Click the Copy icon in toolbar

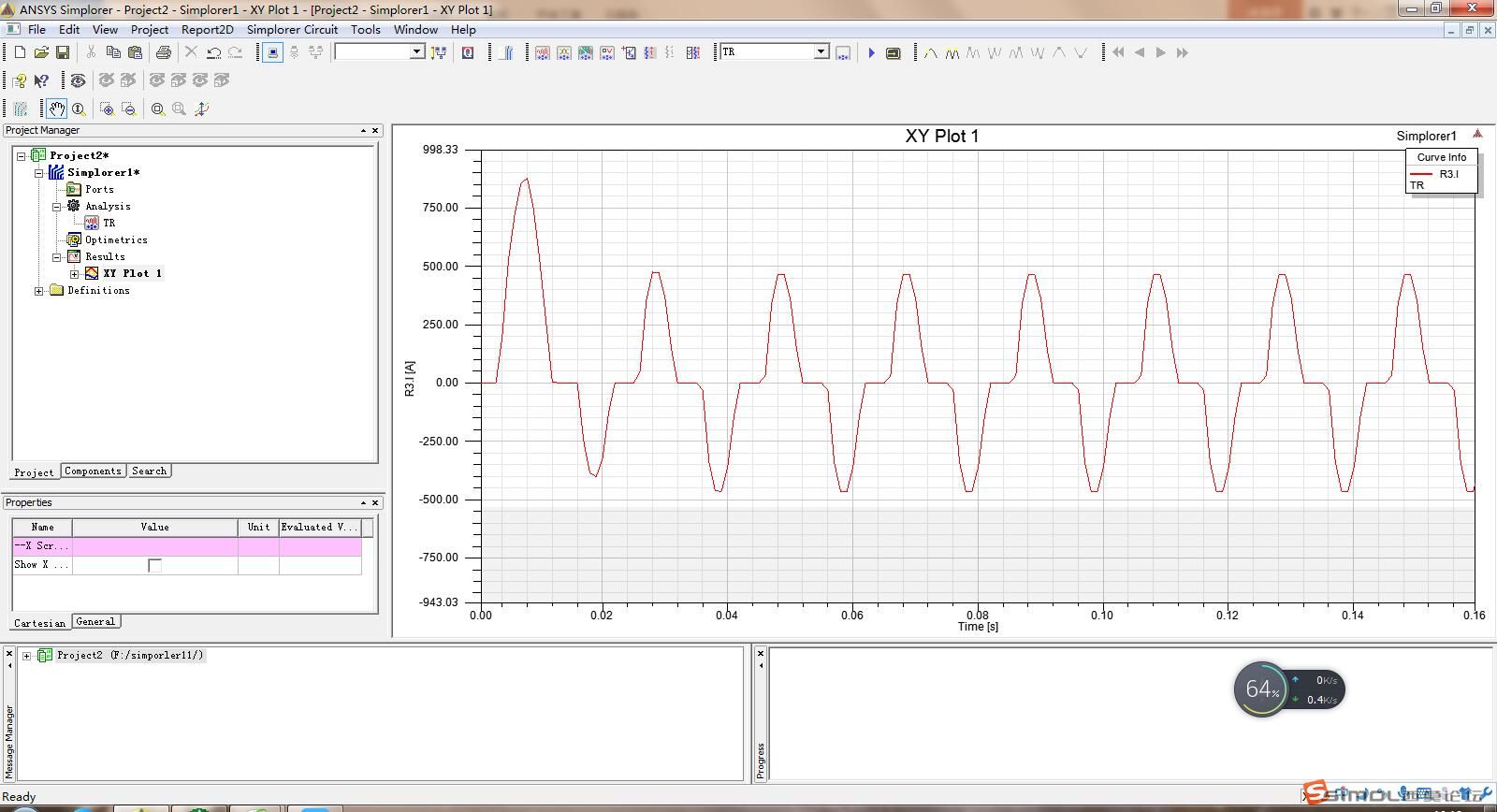[x=113, y=52]
